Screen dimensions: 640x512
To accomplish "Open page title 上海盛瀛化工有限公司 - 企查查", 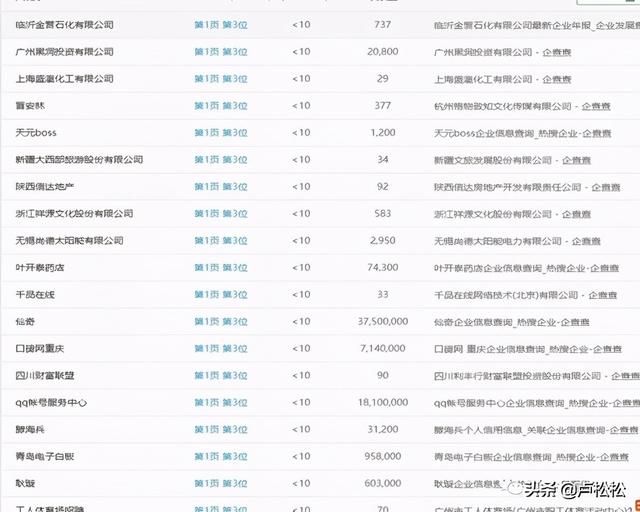I will pos(502,79).
